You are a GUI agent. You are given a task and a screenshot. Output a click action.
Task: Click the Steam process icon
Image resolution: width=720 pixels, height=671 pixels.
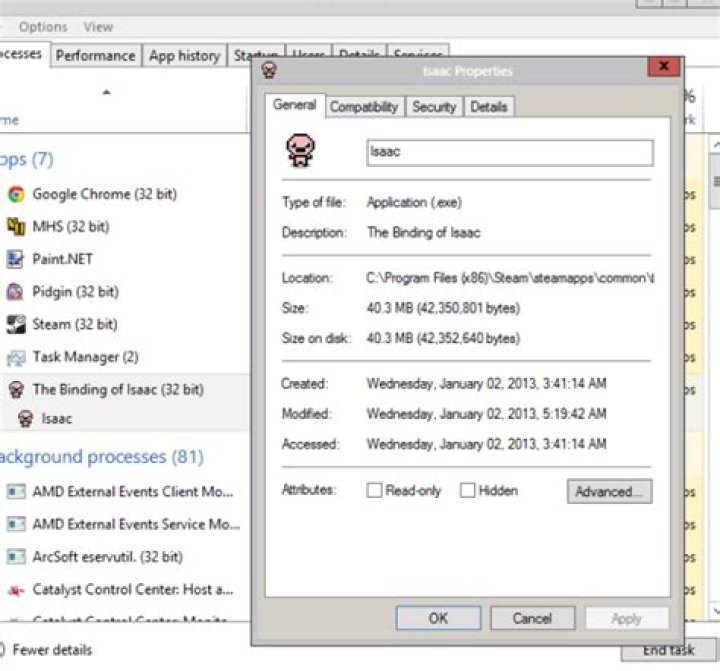(16, 324)
